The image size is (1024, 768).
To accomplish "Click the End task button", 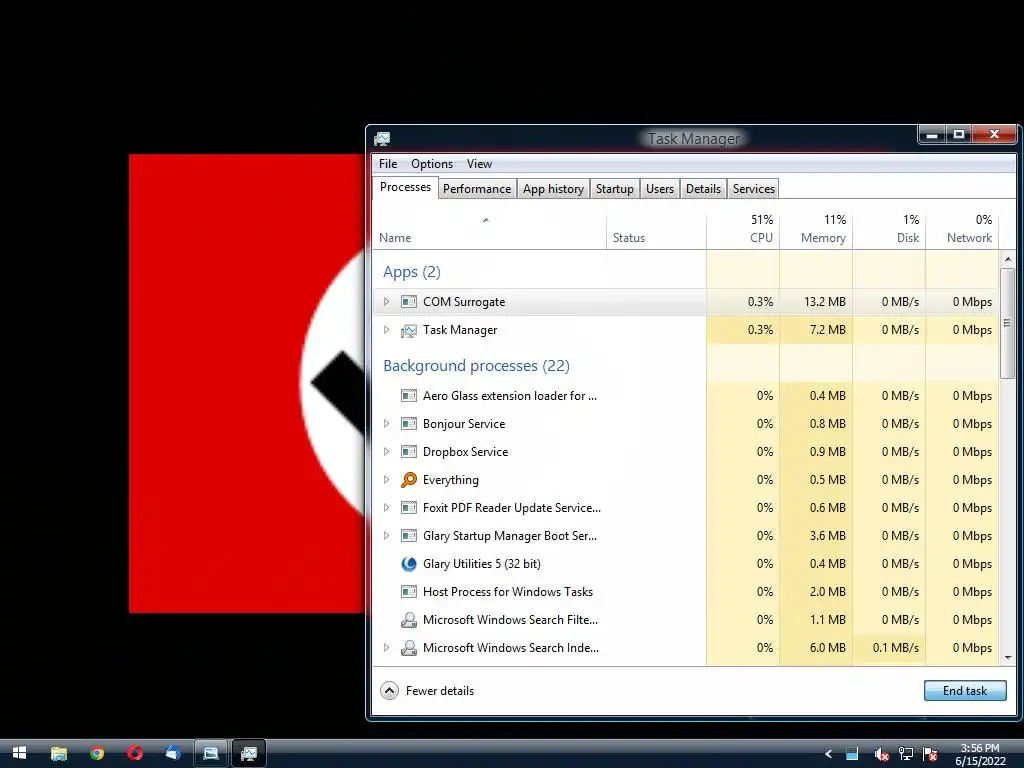I will 965,691.
